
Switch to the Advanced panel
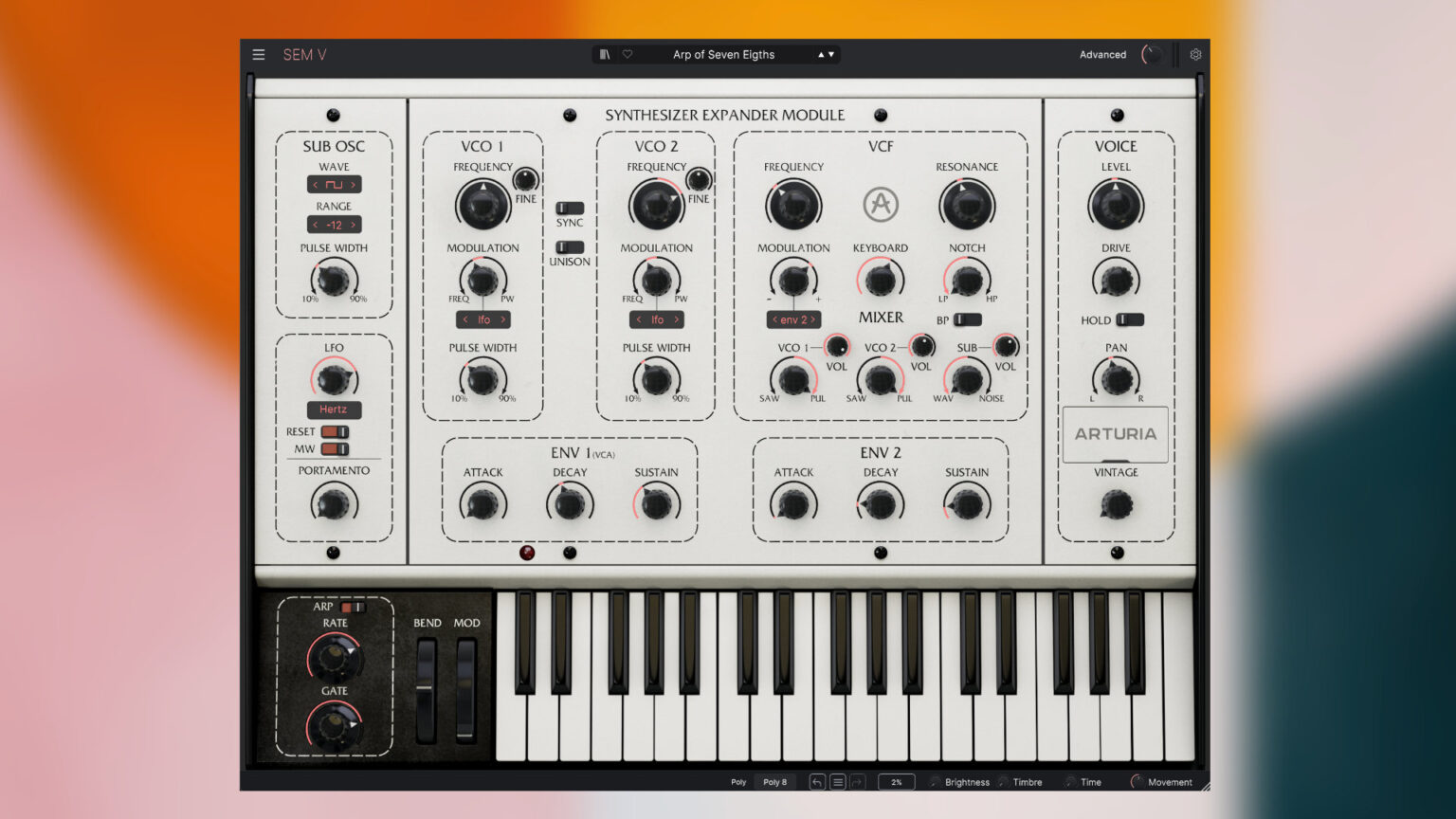1102,54
